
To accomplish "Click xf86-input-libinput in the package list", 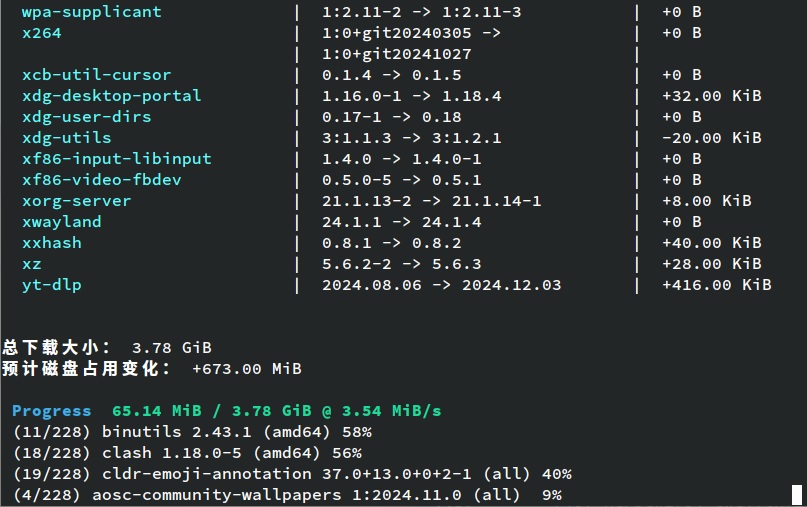I will click(116, 159).
